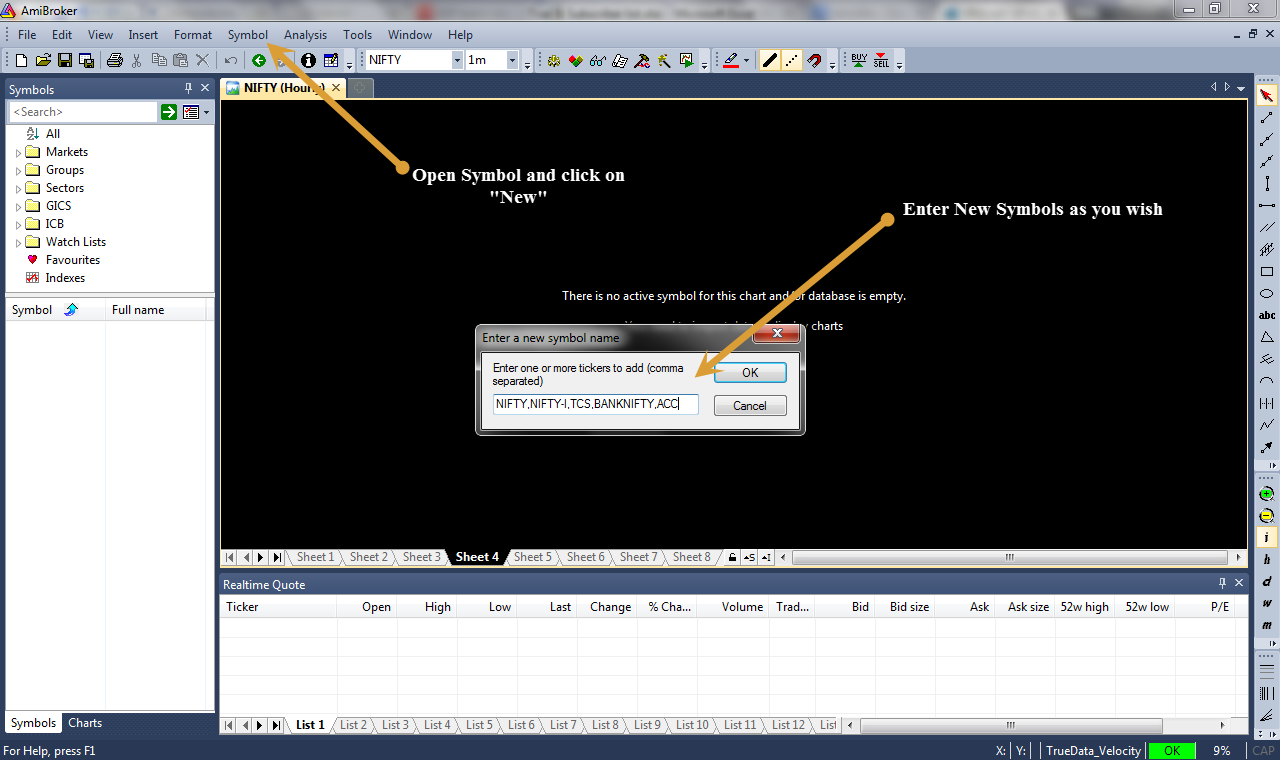This screenshot has height=760, width=1280.
Task: Toggle the Sheet 8 lock icon
Action: pyautogui.click(x=732, y=557)
